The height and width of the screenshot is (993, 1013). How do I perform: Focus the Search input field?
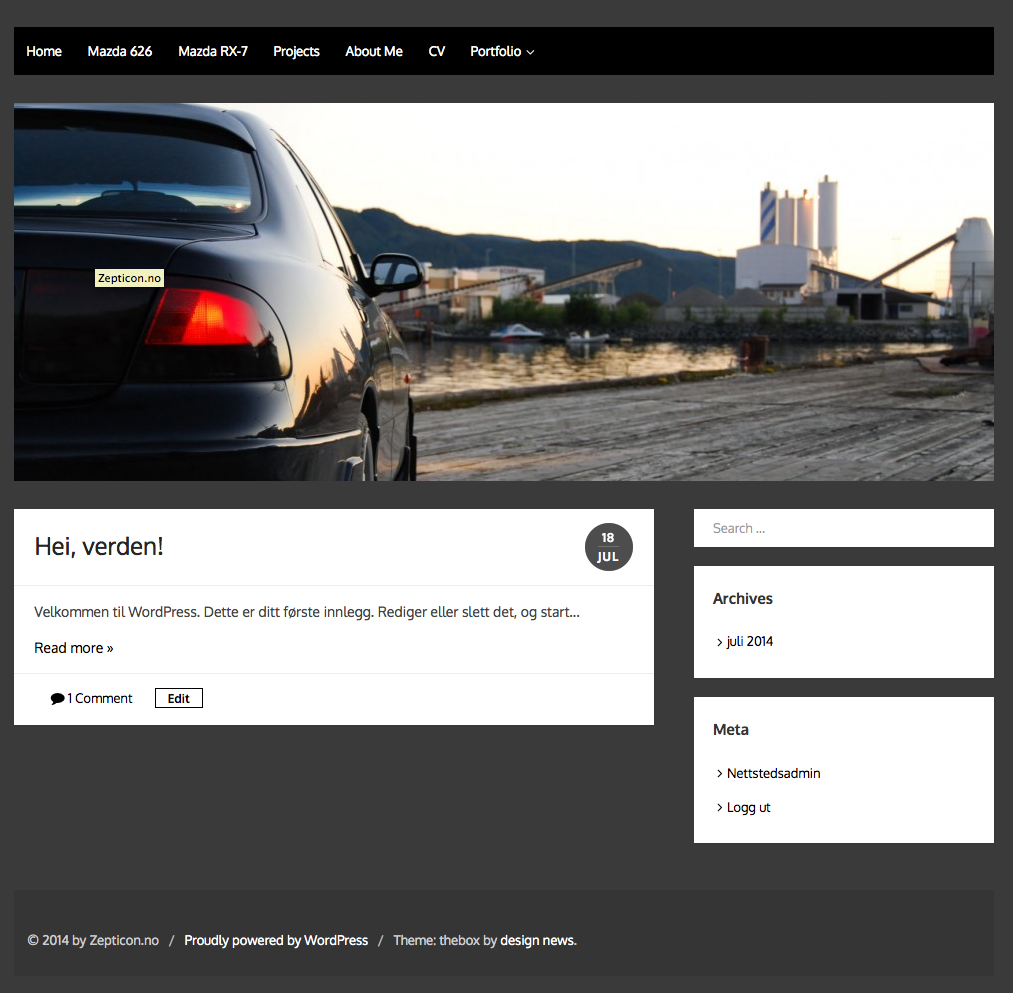pos(844,528)
